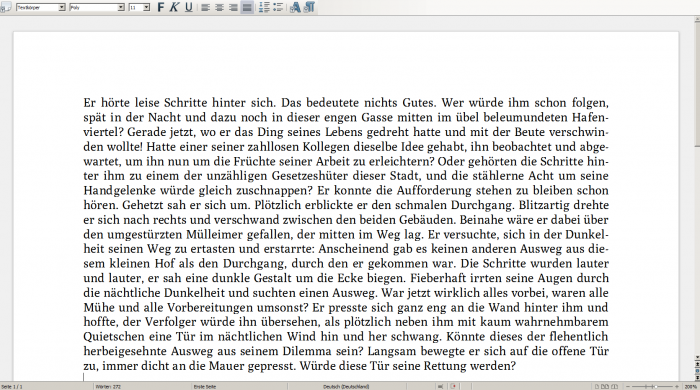Open the font size 11 dropdown

point(146,8)
